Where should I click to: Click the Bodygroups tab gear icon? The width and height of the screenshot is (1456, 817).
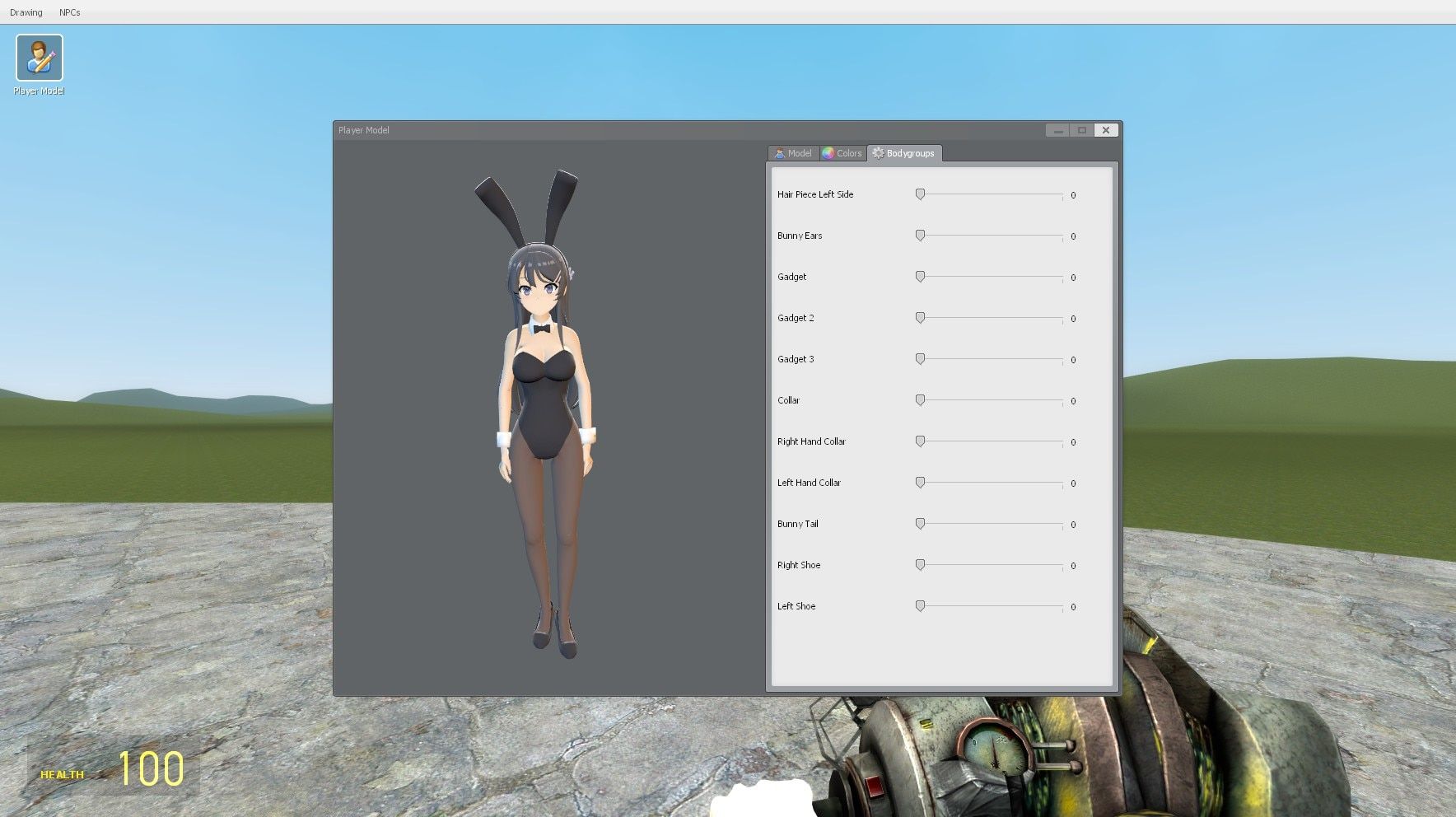coord(878,153)
